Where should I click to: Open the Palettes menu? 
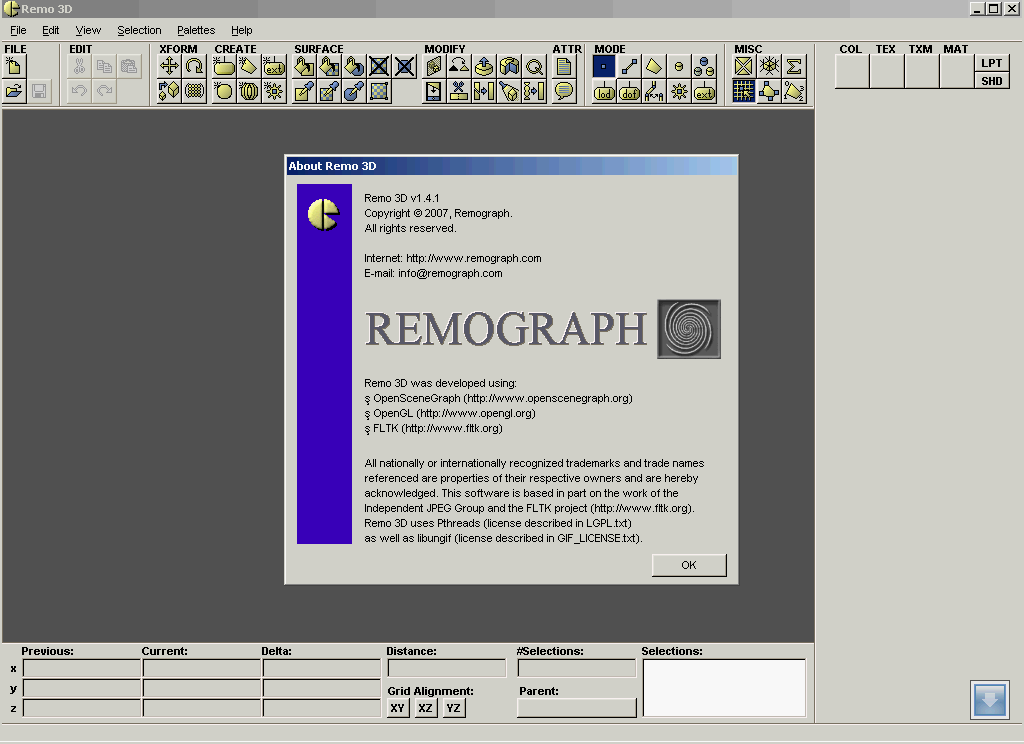[x=196, y=30]
